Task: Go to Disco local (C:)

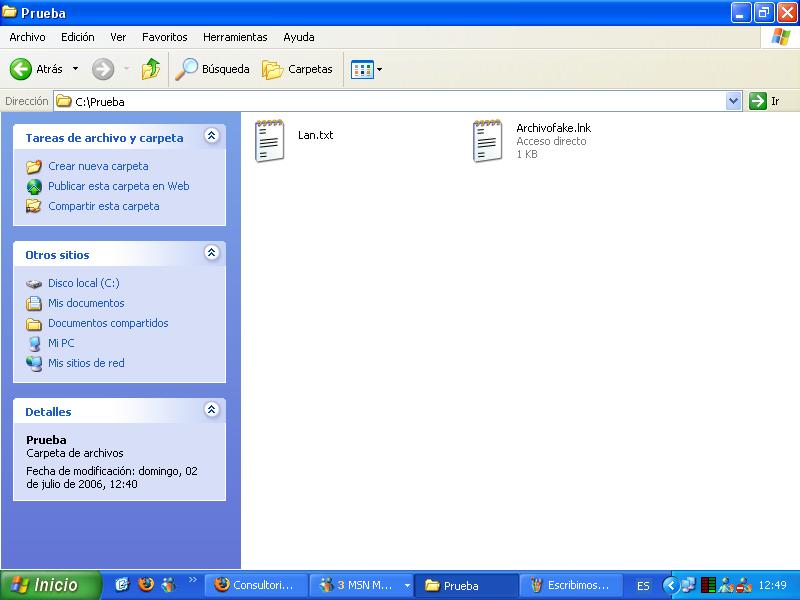Action: 83,283
